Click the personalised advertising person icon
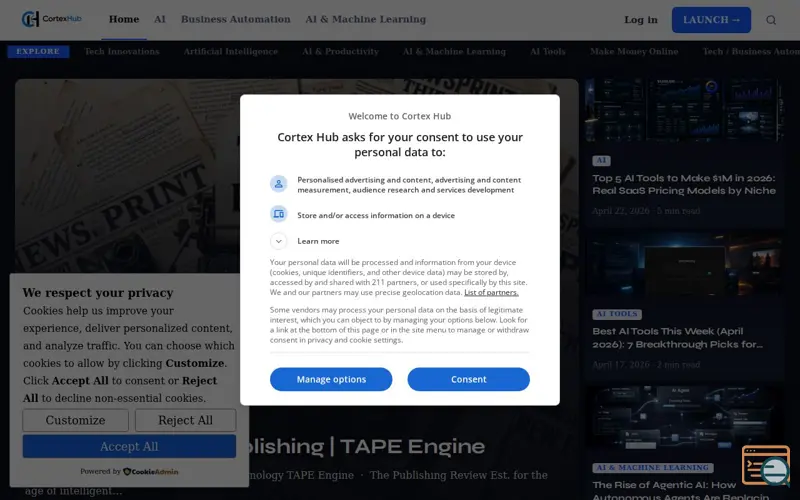The image size is (800, 500). click(279, 184)
